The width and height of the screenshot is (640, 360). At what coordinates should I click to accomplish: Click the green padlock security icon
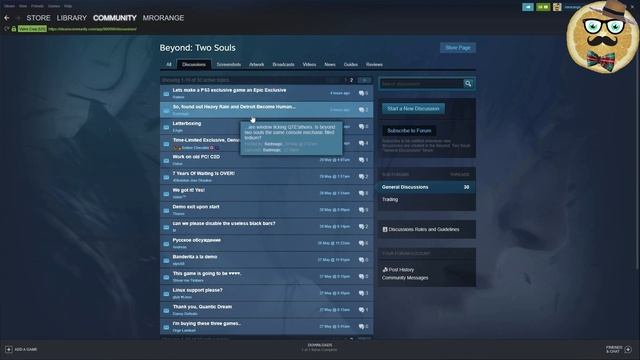point(13,29)
